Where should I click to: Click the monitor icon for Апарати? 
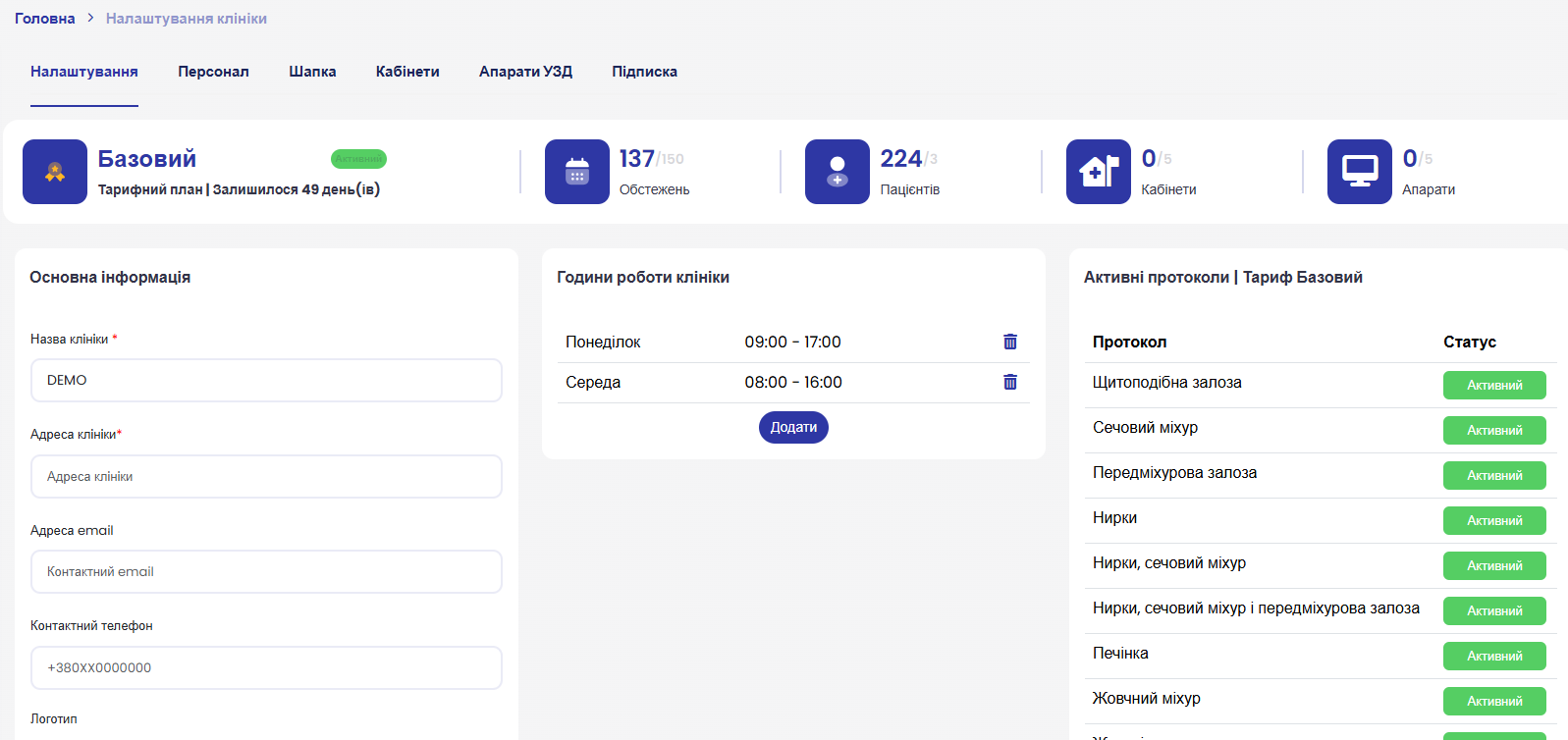1360,172
